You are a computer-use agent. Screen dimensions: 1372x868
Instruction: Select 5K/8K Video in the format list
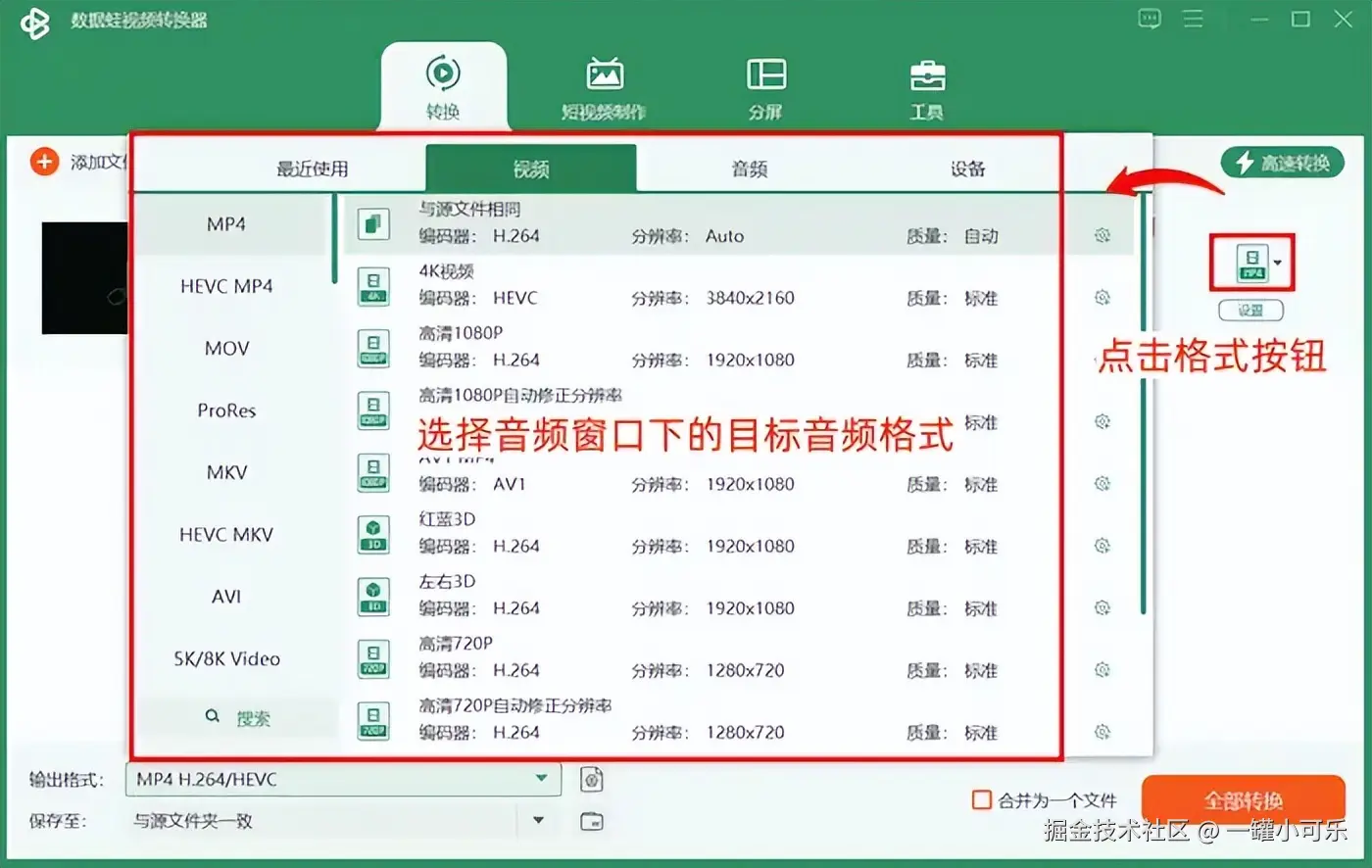point(226,658)
